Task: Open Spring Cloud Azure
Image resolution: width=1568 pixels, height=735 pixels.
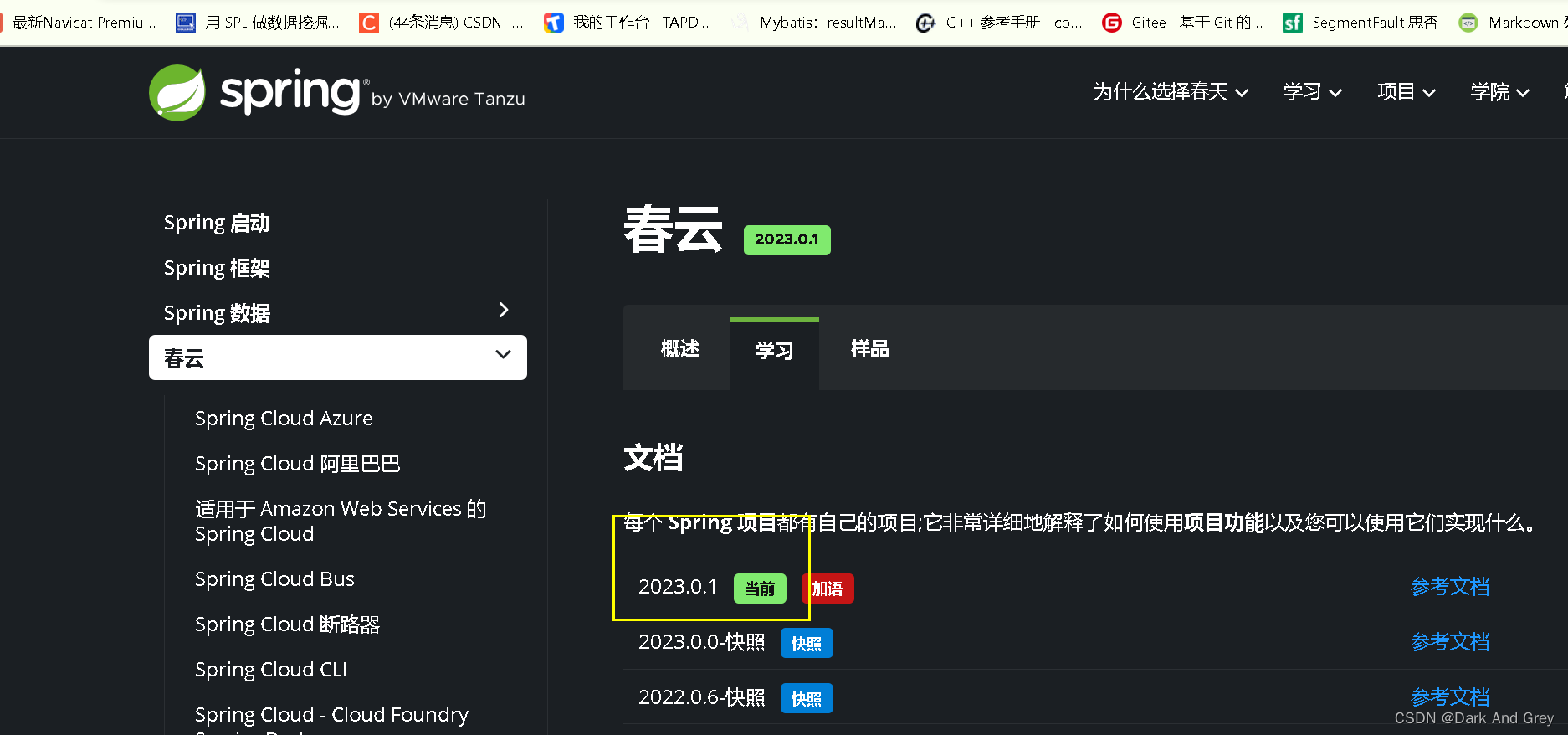Action: [x=284, y=419]
